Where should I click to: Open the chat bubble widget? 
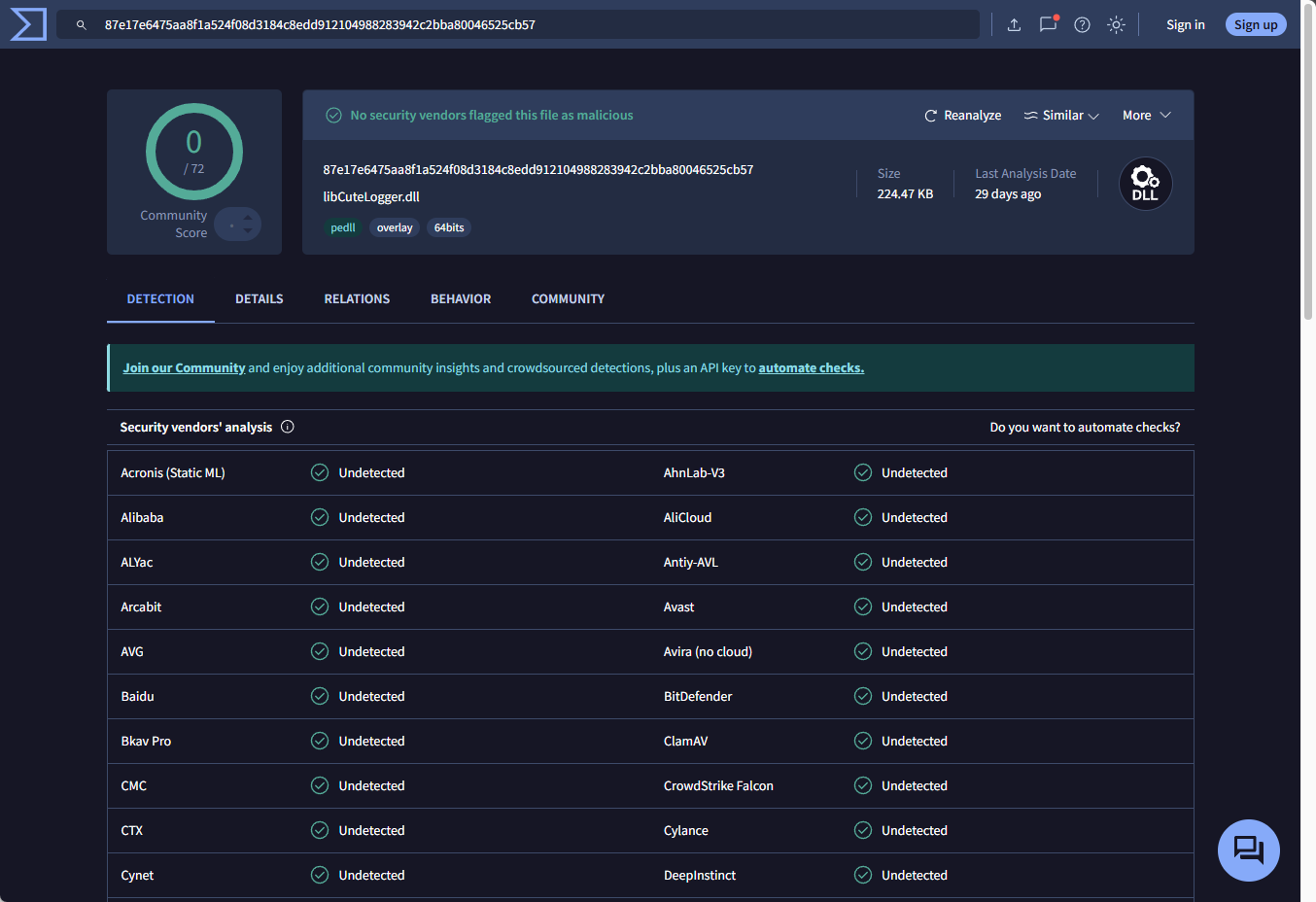point(1248,850)
